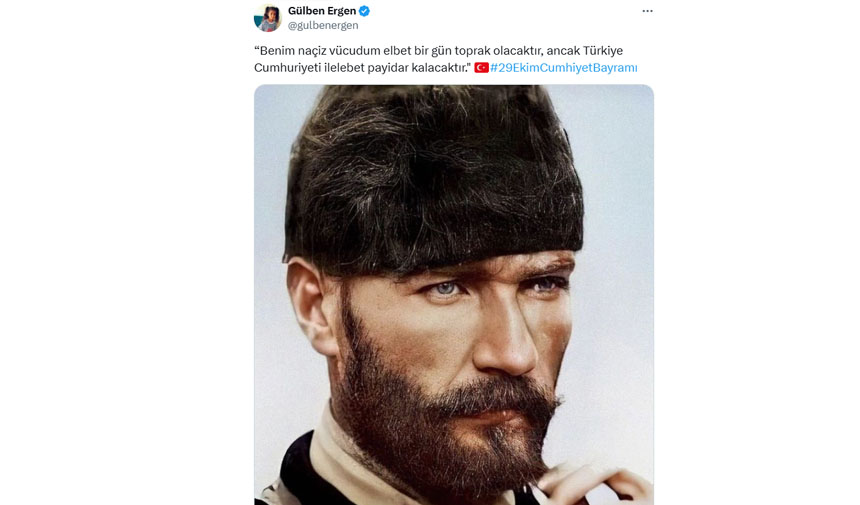The image size is (860, 505).
Task: Click the @gulbenergen handle
Action: pos(323,26)
